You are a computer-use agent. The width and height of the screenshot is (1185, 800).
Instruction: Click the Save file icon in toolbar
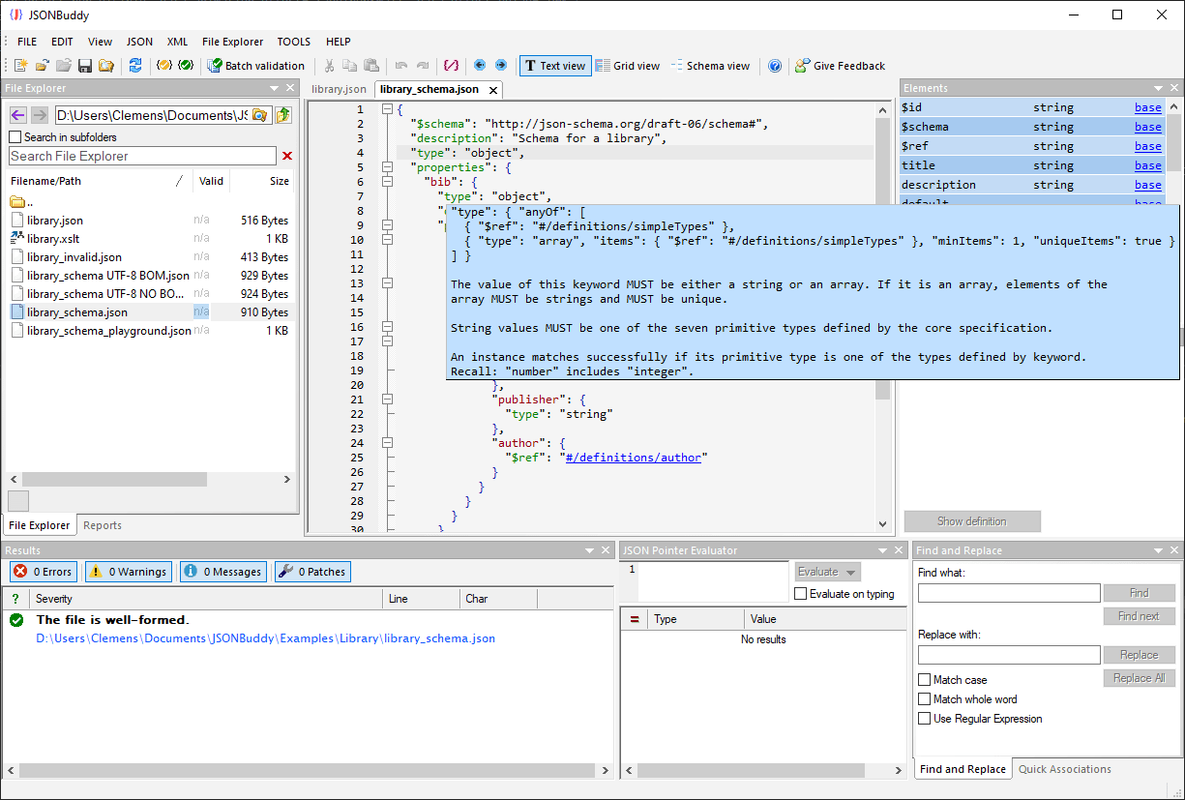(x=85, y=66)
